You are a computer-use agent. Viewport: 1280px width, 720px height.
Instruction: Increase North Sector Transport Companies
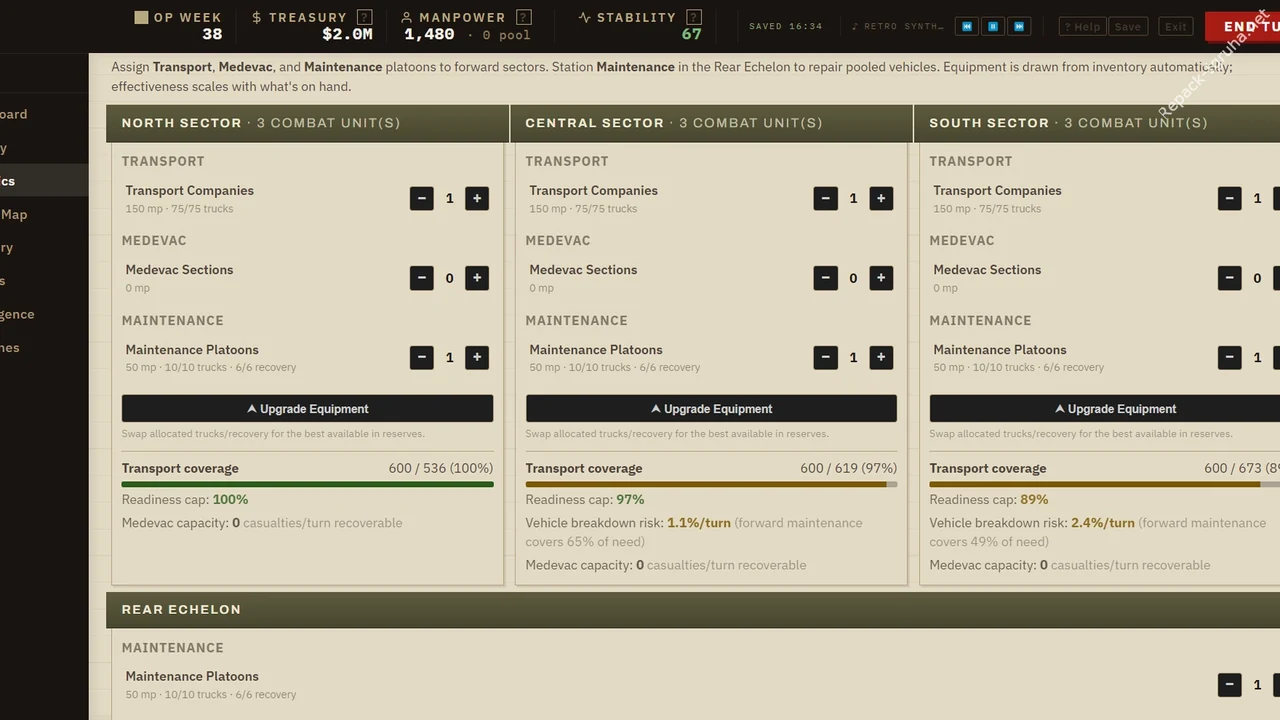(477, 198)
